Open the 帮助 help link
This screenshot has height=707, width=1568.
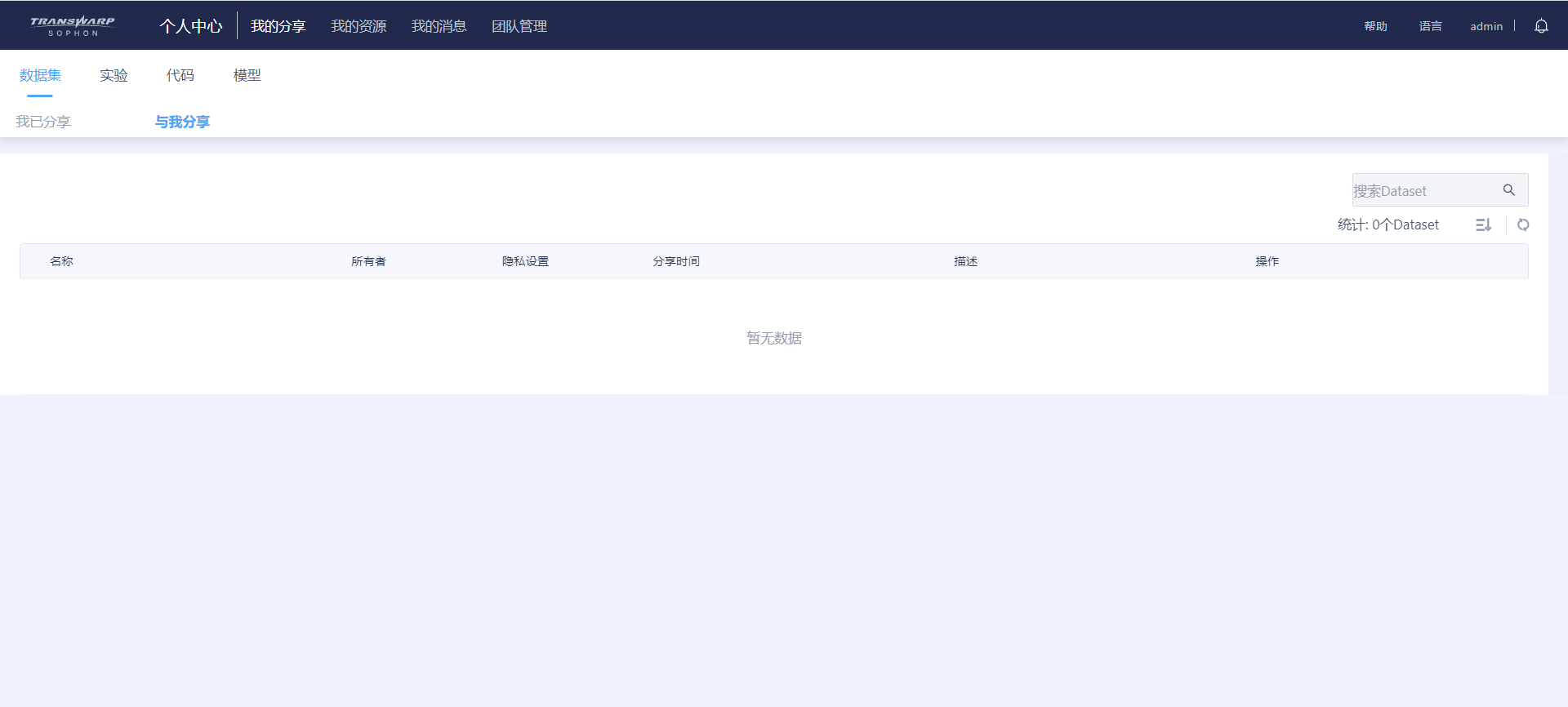pyautogui.click(x=1375, y=26)
